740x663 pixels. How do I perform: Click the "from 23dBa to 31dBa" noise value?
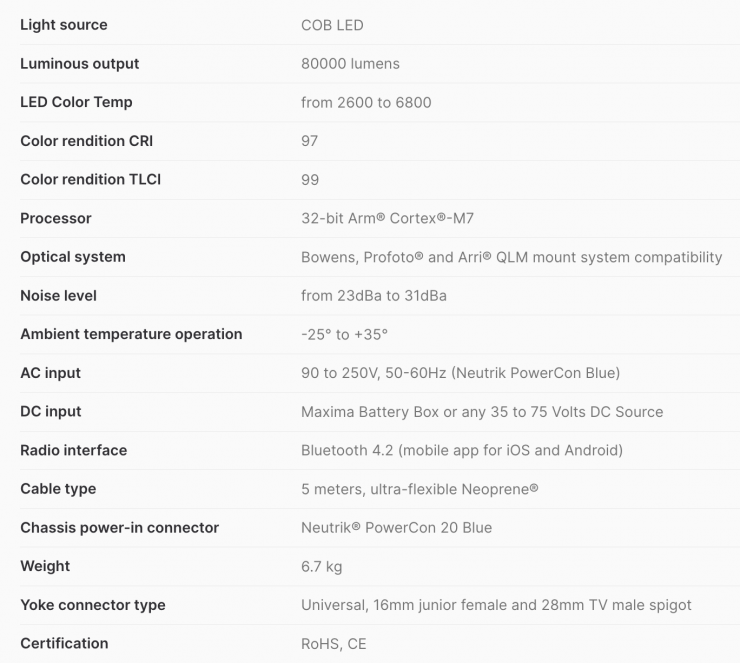pyautogui.click(x=374, y=296)
